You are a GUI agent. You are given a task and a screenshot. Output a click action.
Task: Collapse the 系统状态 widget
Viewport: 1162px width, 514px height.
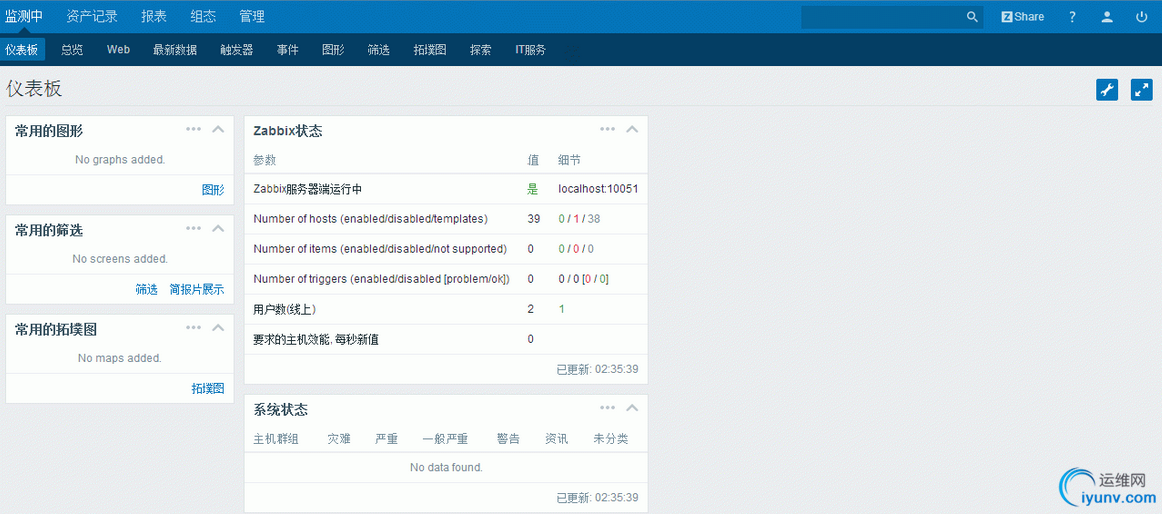[x=632, y=407]
